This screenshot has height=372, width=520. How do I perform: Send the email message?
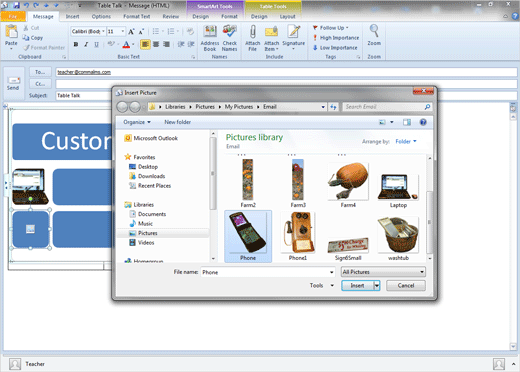coord(13,83)
